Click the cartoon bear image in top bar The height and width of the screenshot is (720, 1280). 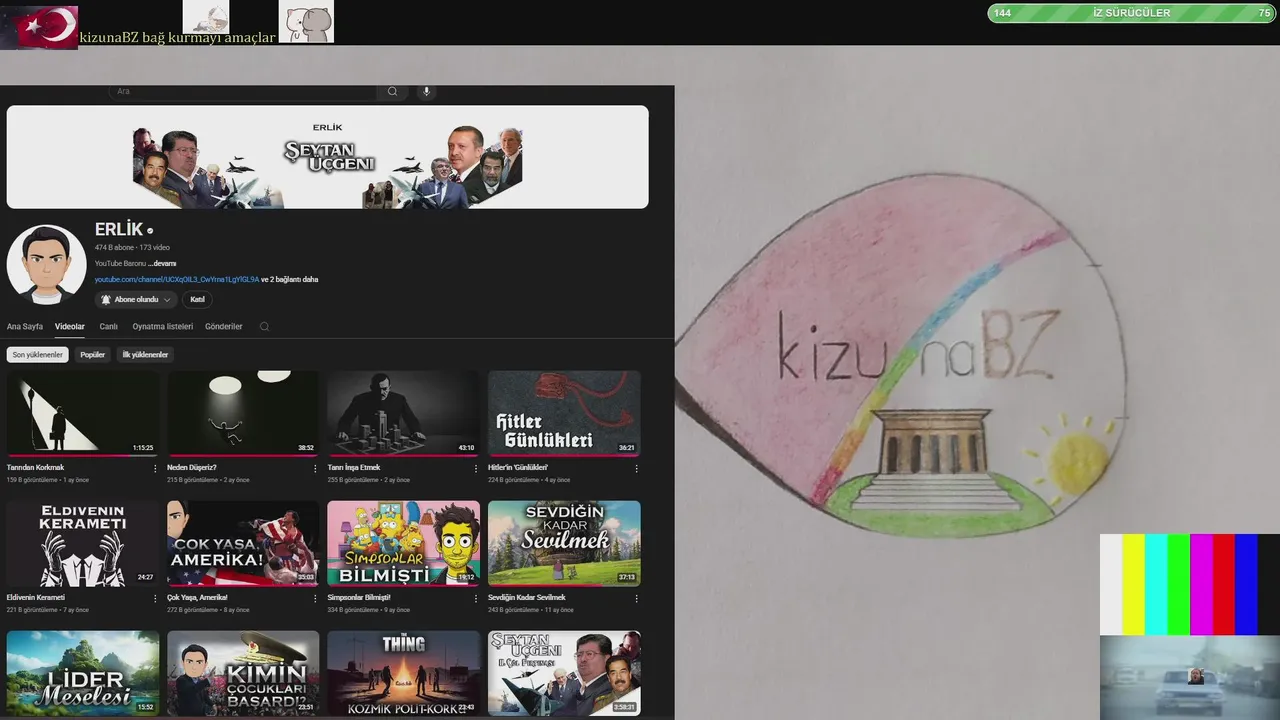click(306, 21)
